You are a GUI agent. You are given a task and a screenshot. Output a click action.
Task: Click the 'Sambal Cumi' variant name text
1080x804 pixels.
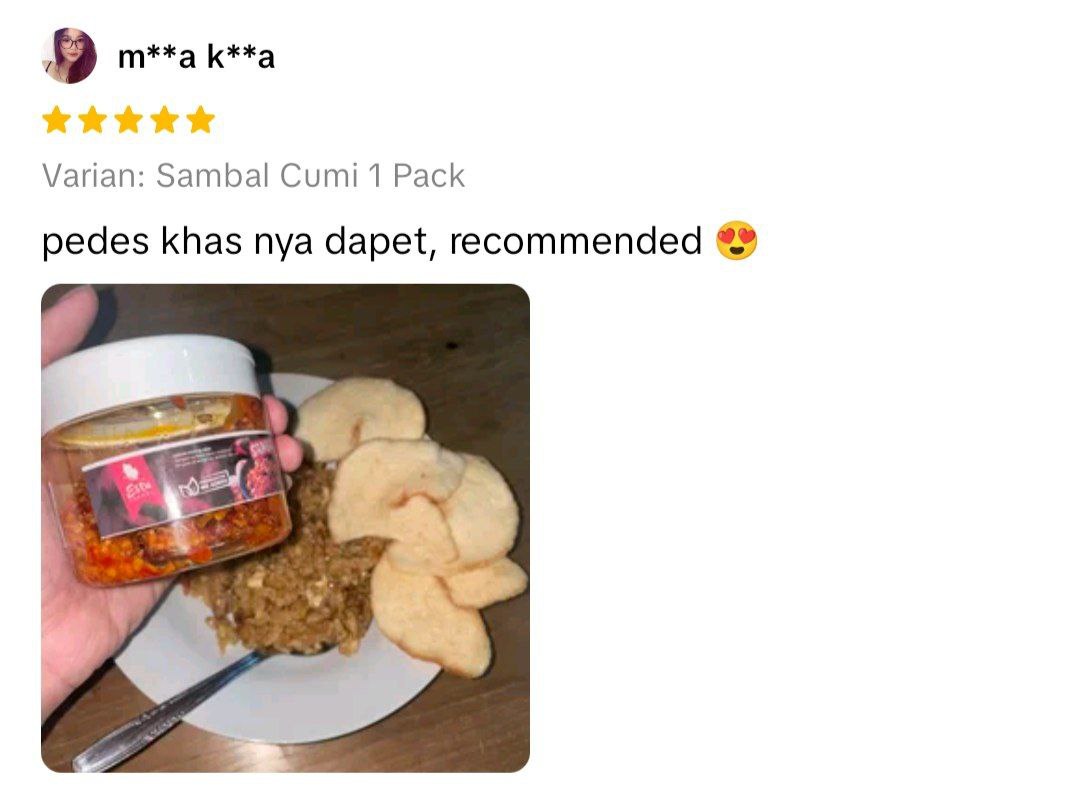257,176
